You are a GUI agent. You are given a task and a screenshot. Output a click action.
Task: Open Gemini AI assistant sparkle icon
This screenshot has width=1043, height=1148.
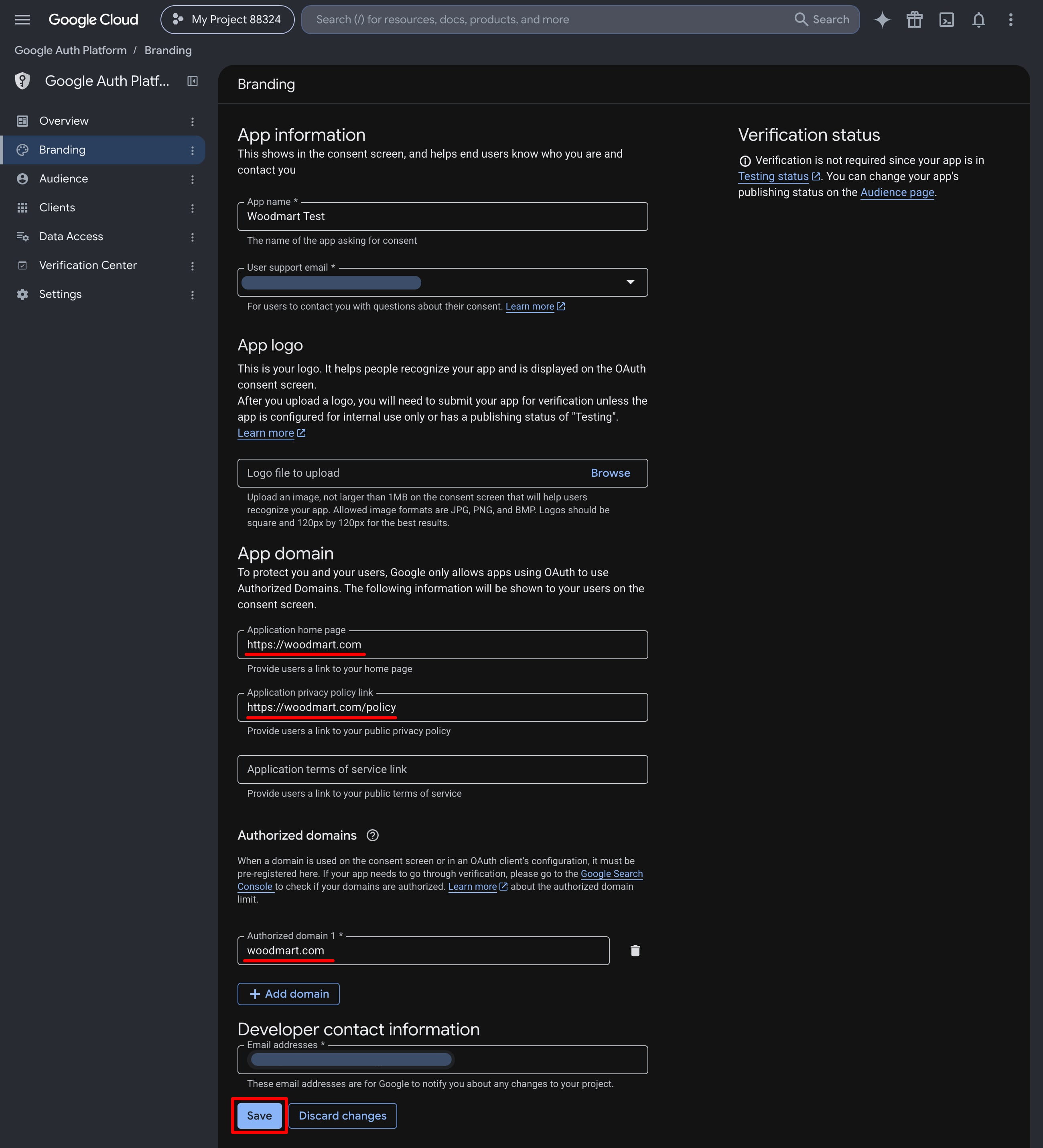[883, 19]
